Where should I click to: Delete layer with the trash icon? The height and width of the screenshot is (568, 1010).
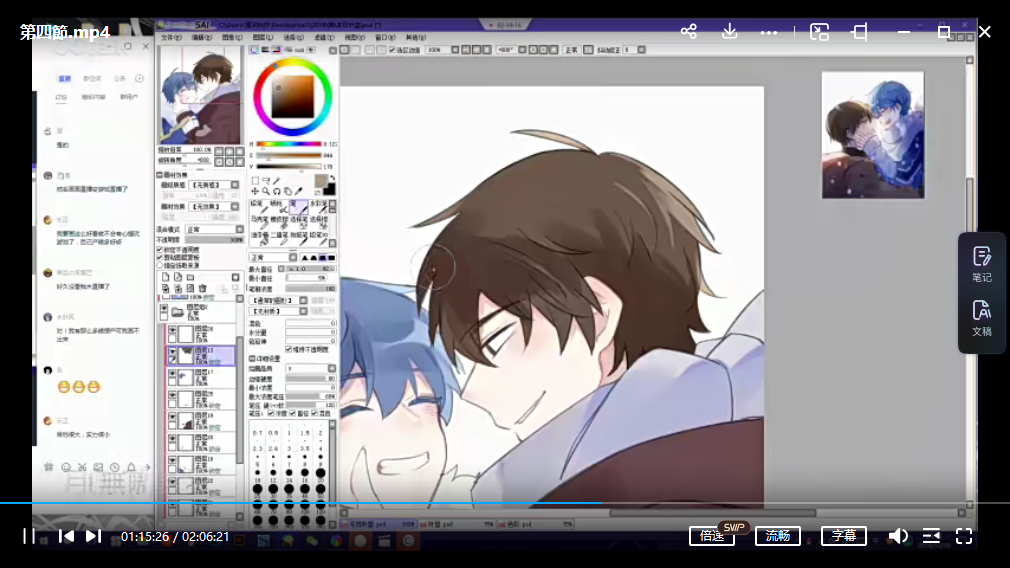(x=202, y=288)
